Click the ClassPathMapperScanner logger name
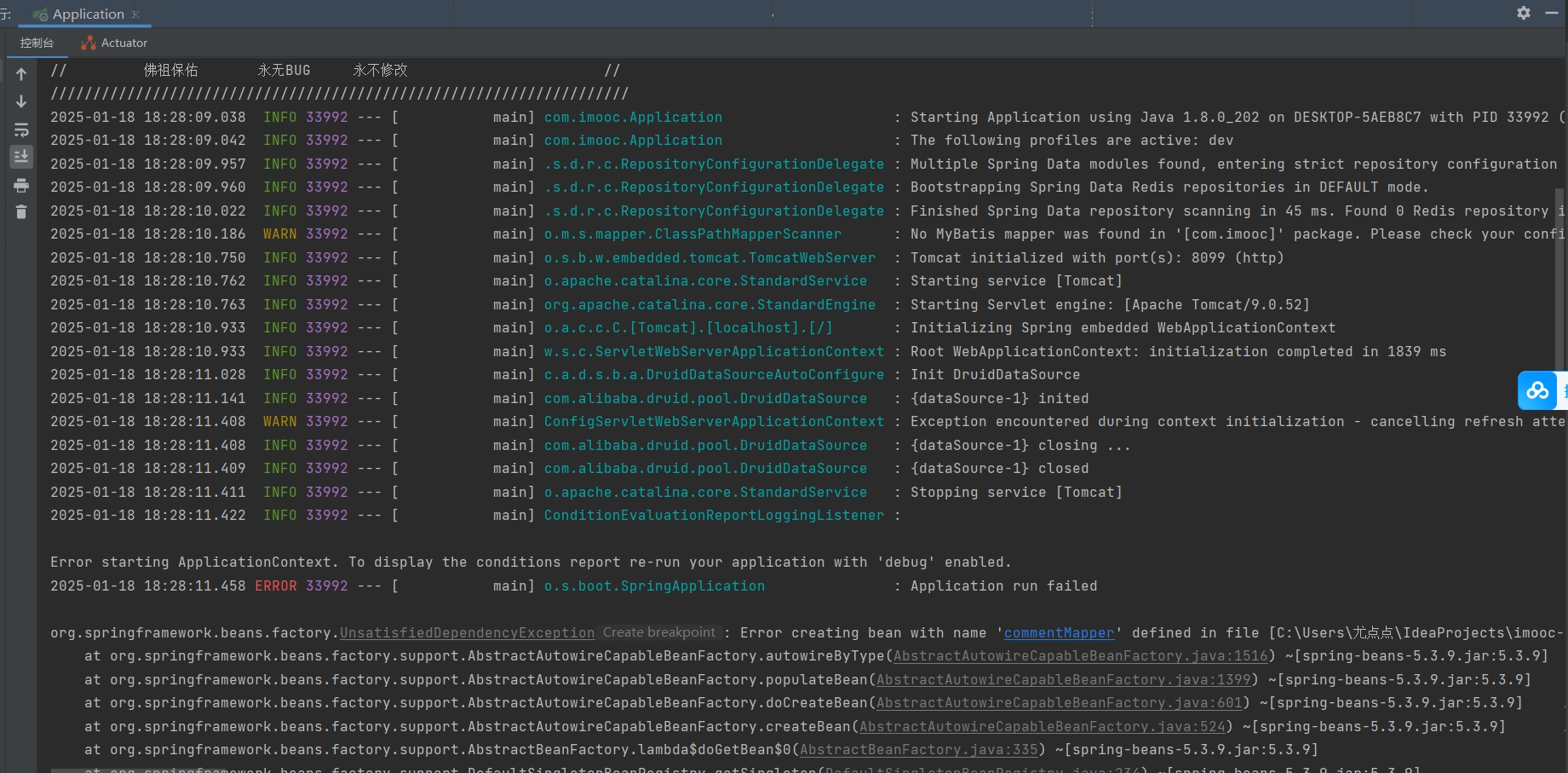 (x=692, y=234)
